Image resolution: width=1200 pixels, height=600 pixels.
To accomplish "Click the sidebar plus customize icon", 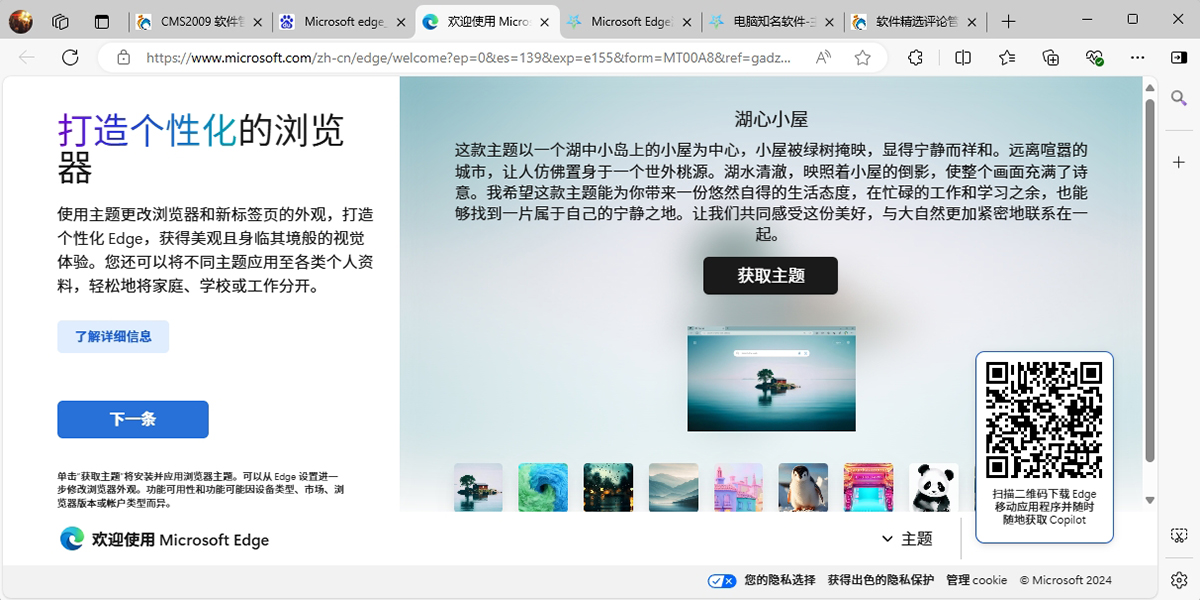I will 1179,162.
